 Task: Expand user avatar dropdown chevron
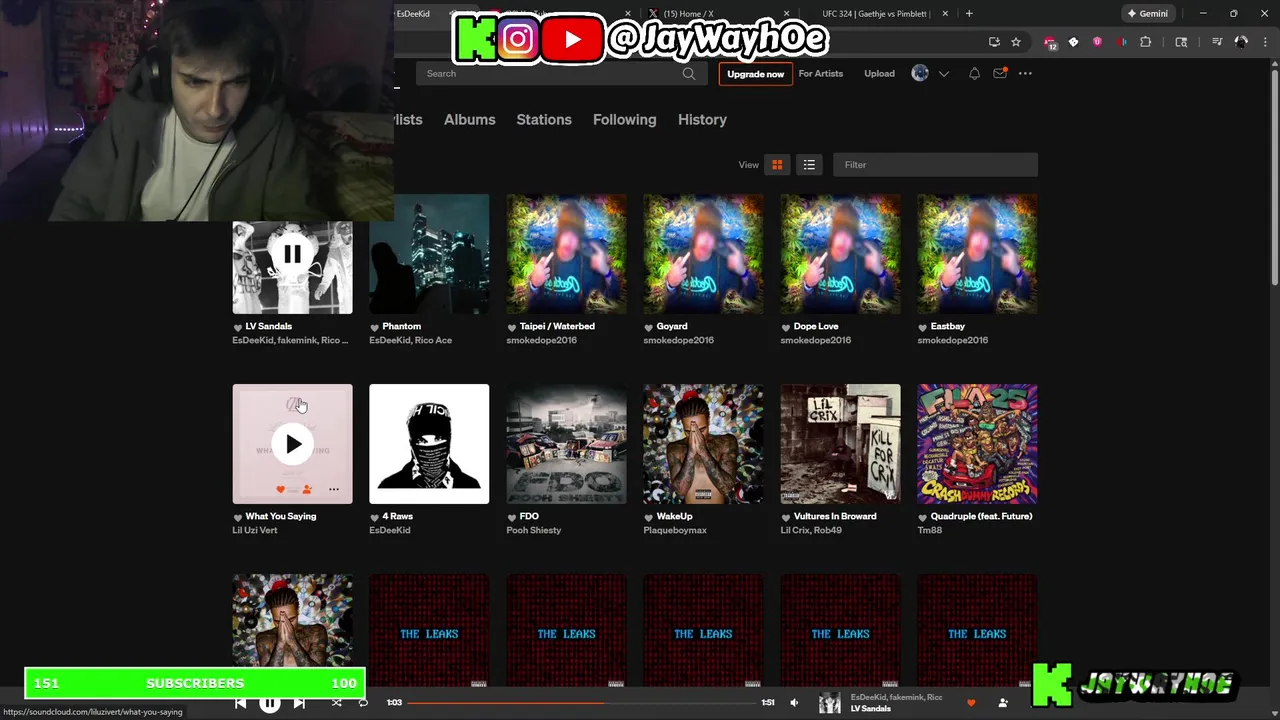tap(943, 74)
